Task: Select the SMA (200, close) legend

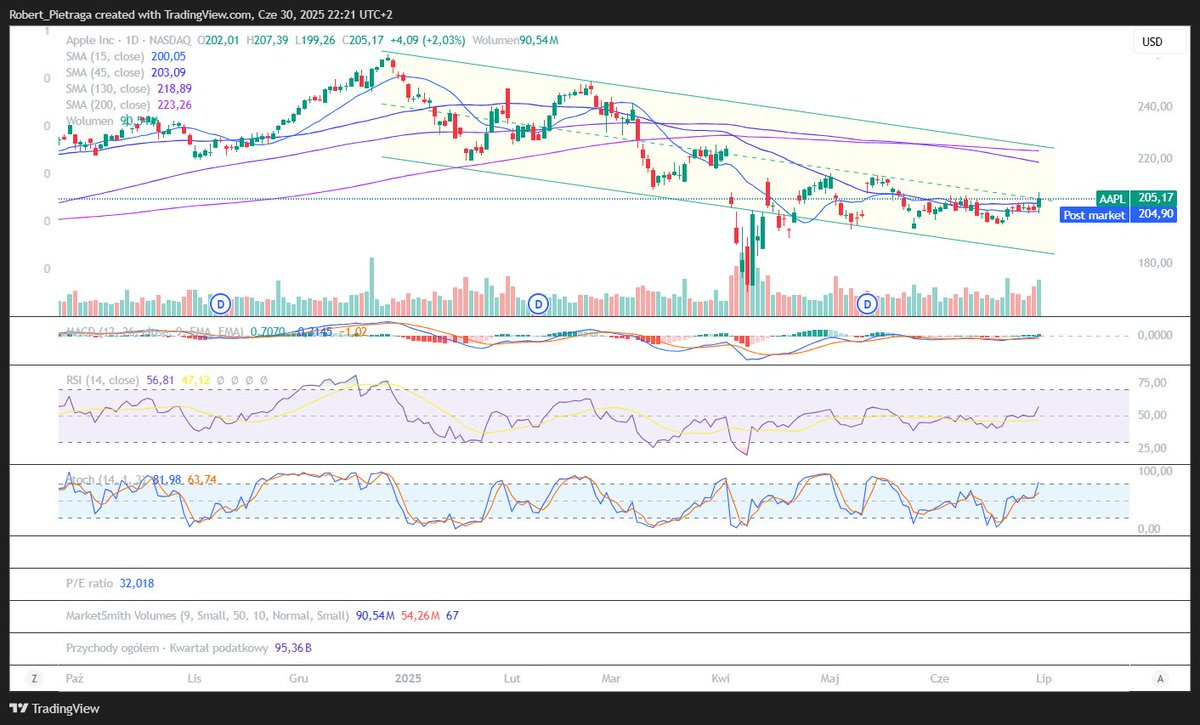Action: click(x=129, y=105)
